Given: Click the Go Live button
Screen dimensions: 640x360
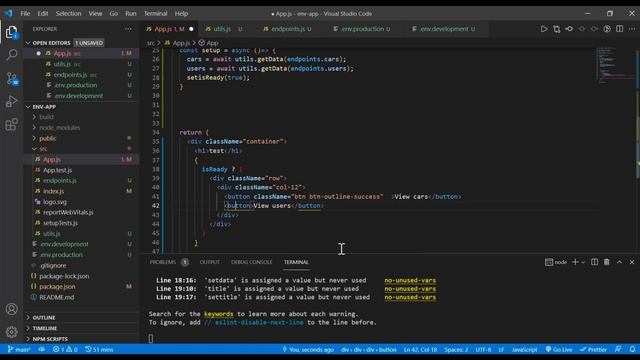Looking at the screenshot, I should 559,349.
